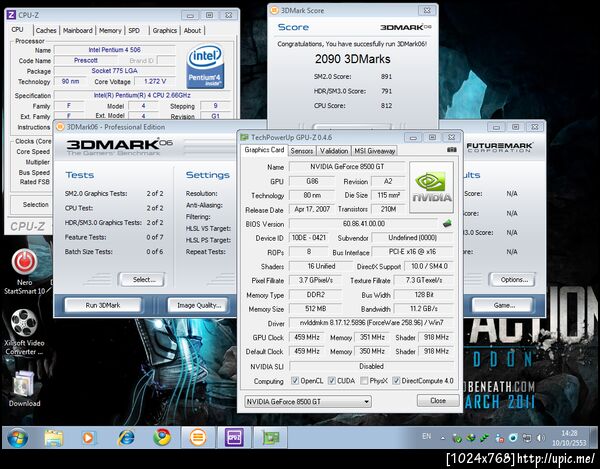Click the CPU-Z title bar Z icon
Screen dimensions: 600x469
pos(11,15)
